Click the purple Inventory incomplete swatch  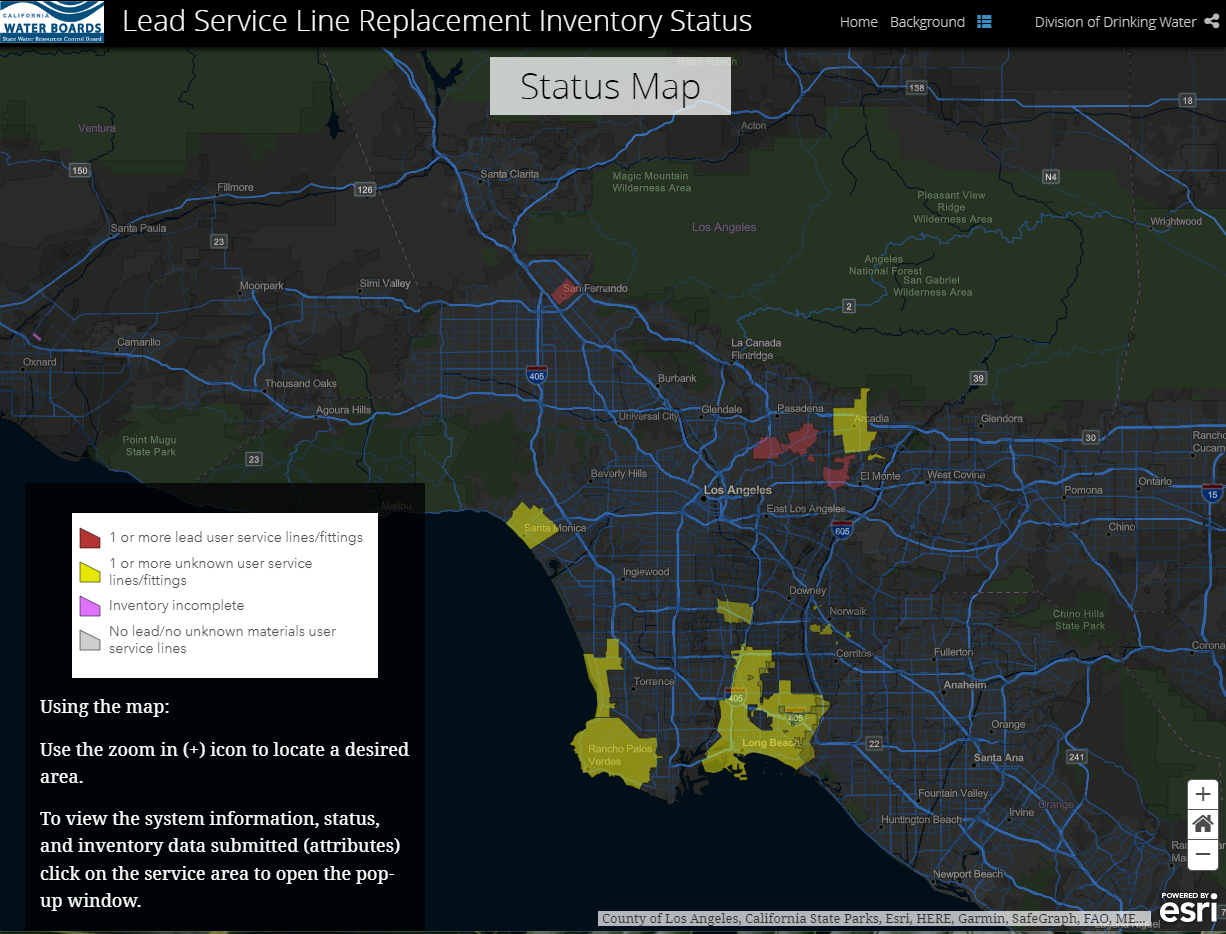(90, 606)
